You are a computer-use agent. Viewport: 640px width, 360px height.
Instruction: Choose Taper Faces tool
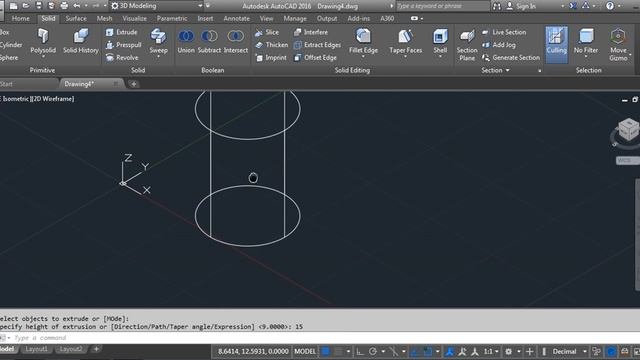(405, 41)
